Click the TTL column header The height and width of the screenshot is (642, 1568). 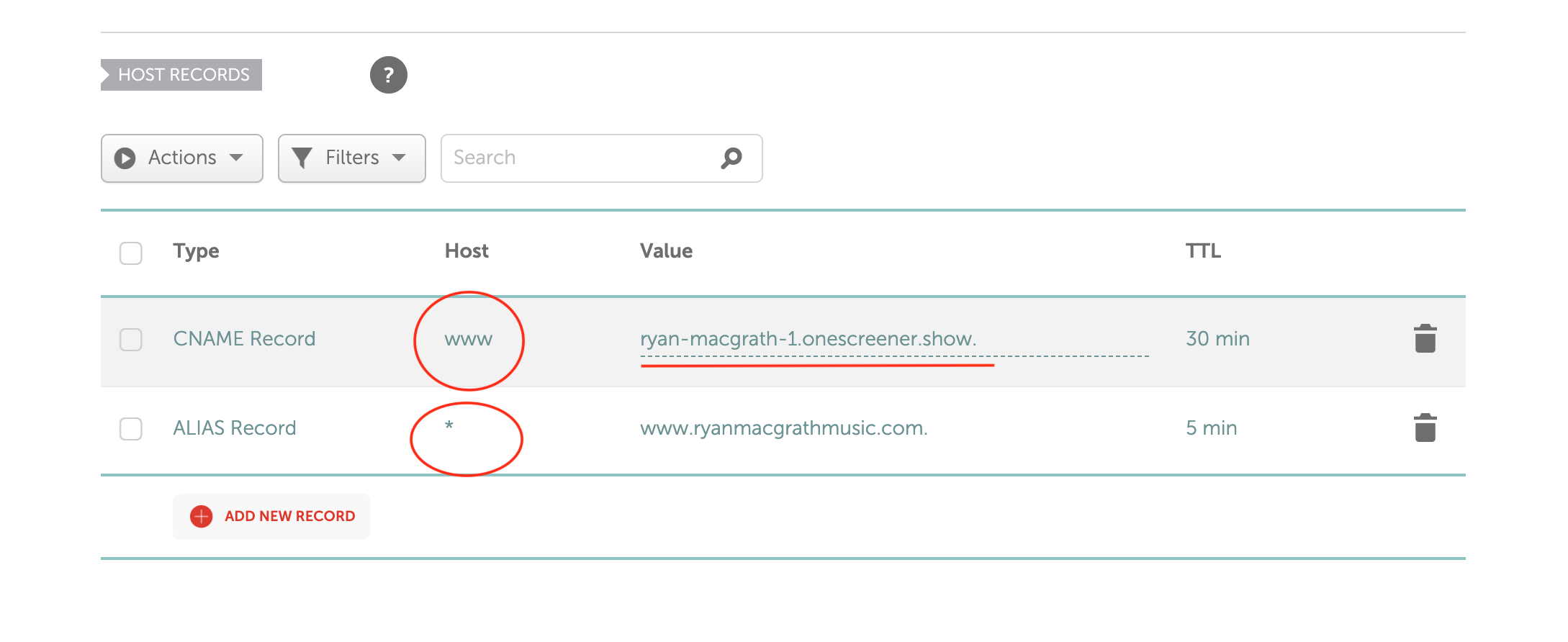[1203, 250]
